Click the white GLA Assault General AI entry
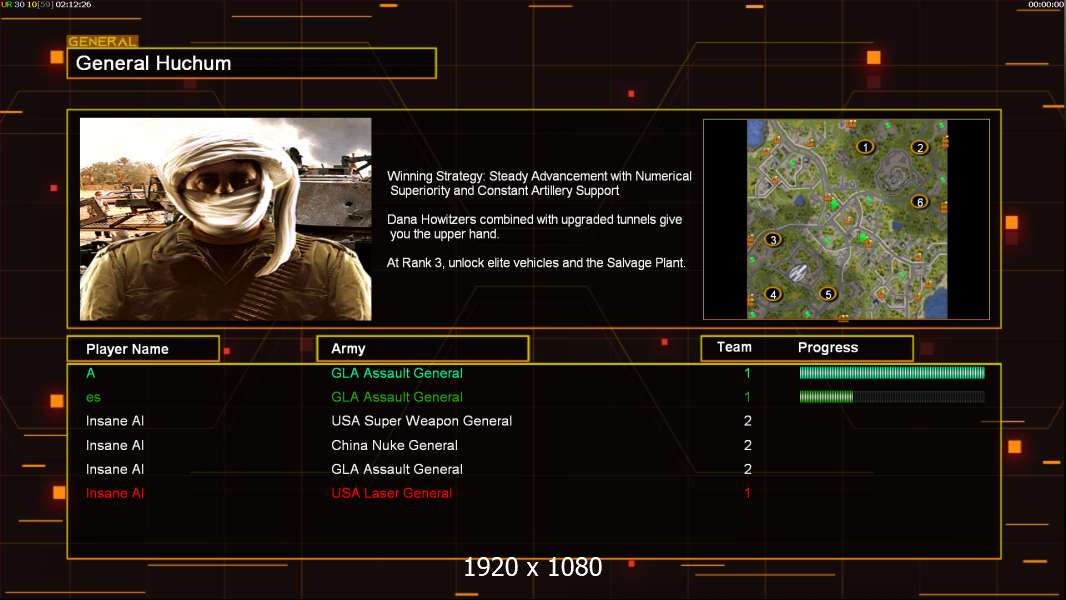 click(397, 469)
